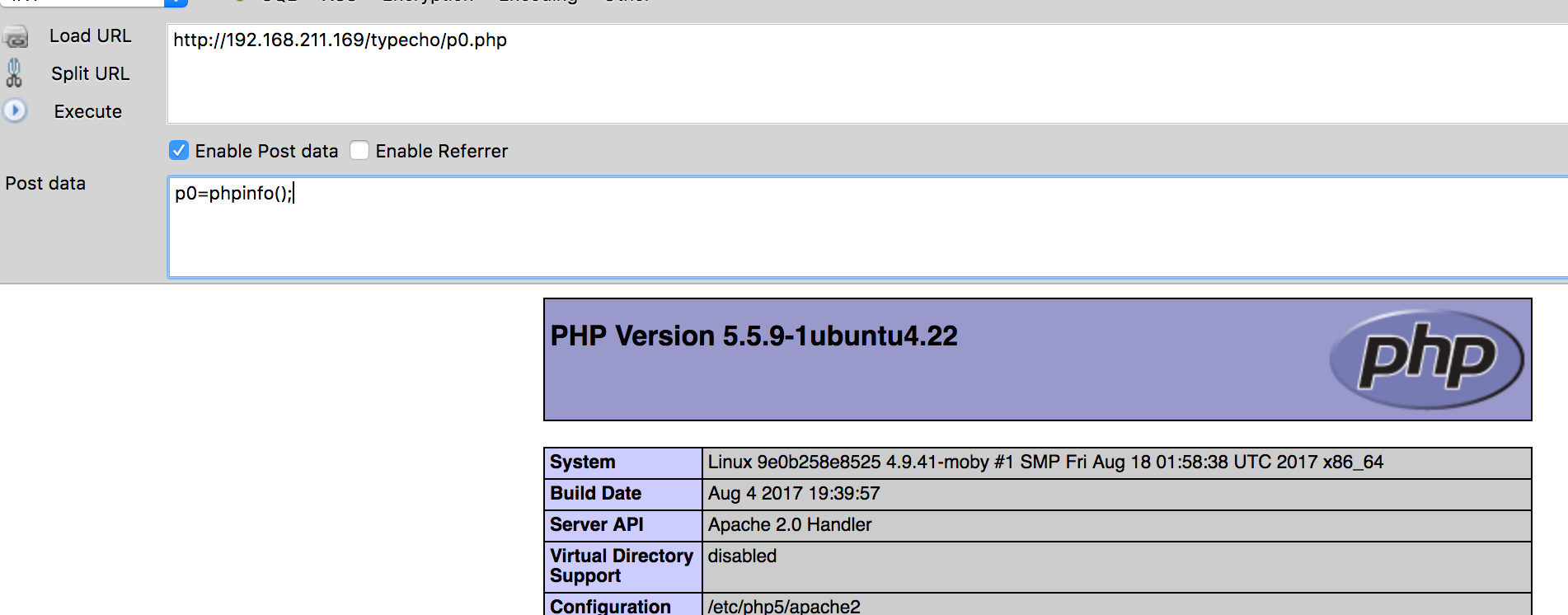1568x615 pixels.
Task: Select the Build Date label
Action: point(595,494)
